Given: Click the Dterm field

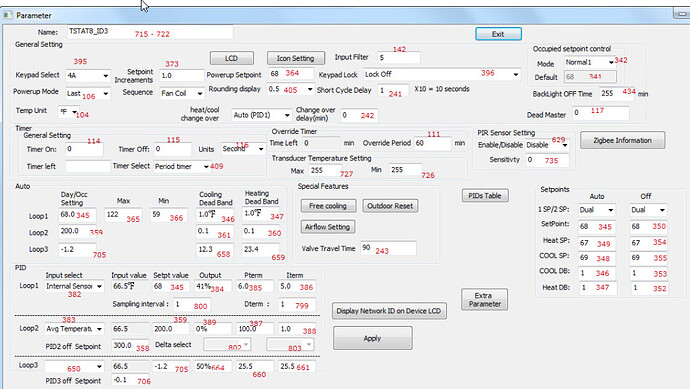Looking at the screenshot, I should 297,305.
